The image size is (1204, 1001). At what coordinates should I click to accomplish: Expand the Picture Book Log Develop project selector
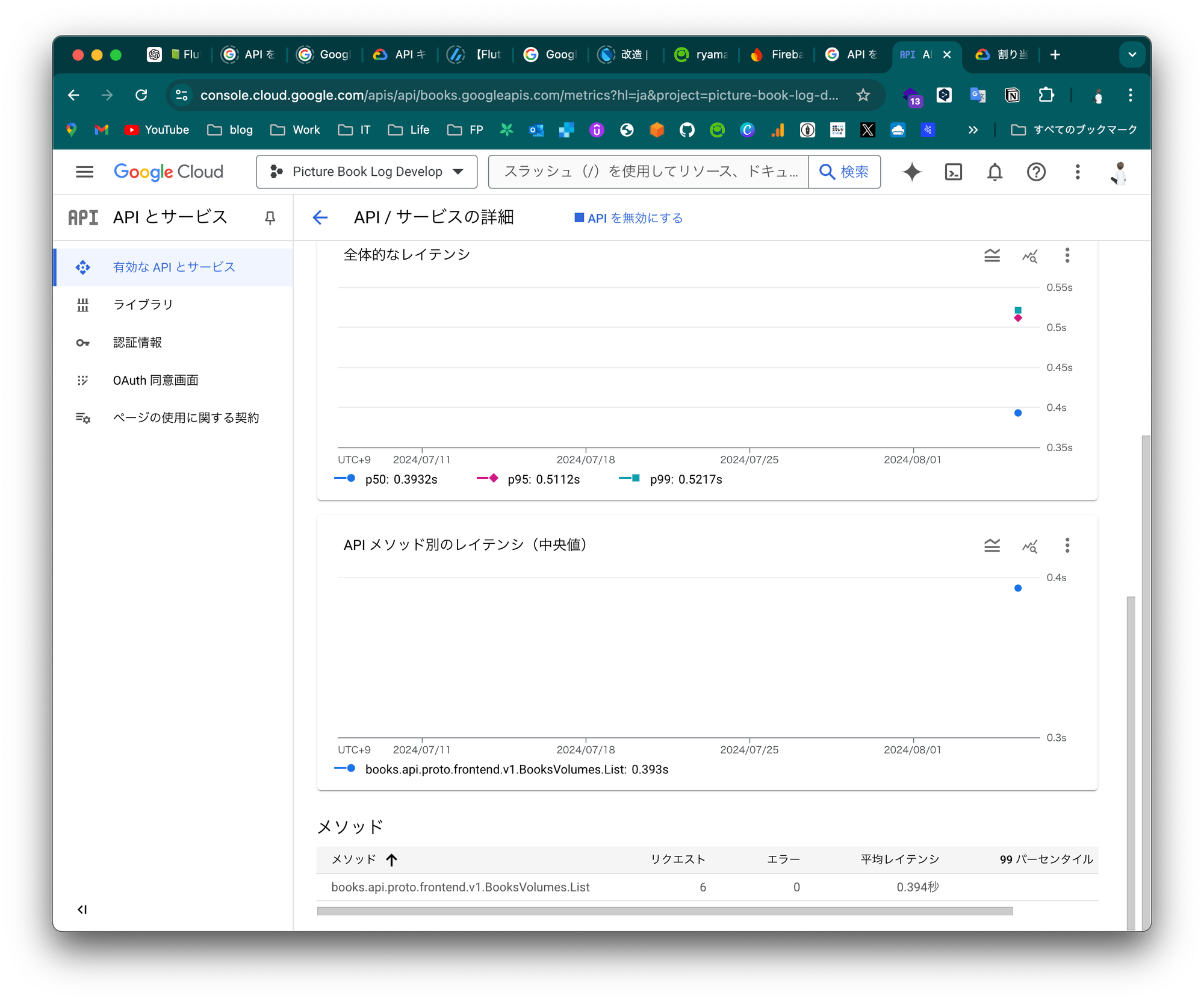367,172
